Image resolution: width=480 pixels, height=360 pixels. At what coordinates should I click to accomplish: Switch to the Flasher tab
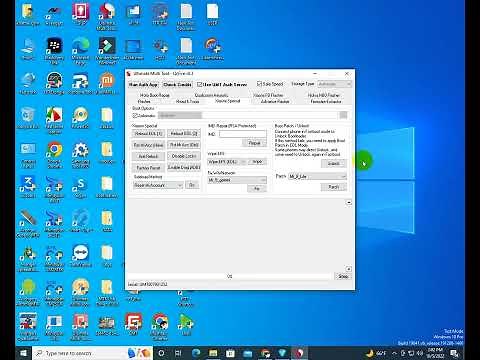click(x=144, y=101)
